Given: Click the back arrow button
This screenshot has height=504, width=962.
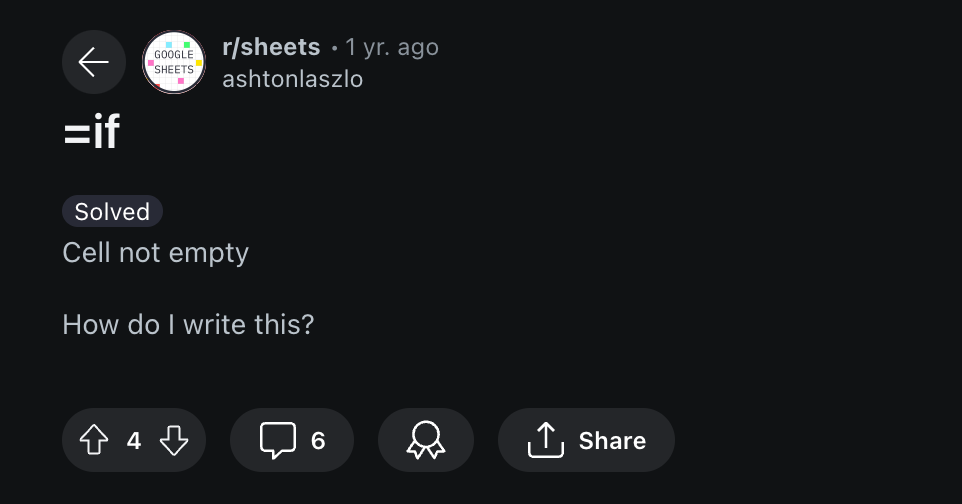Looking at the screenshot, I should [x=93, y=62].
